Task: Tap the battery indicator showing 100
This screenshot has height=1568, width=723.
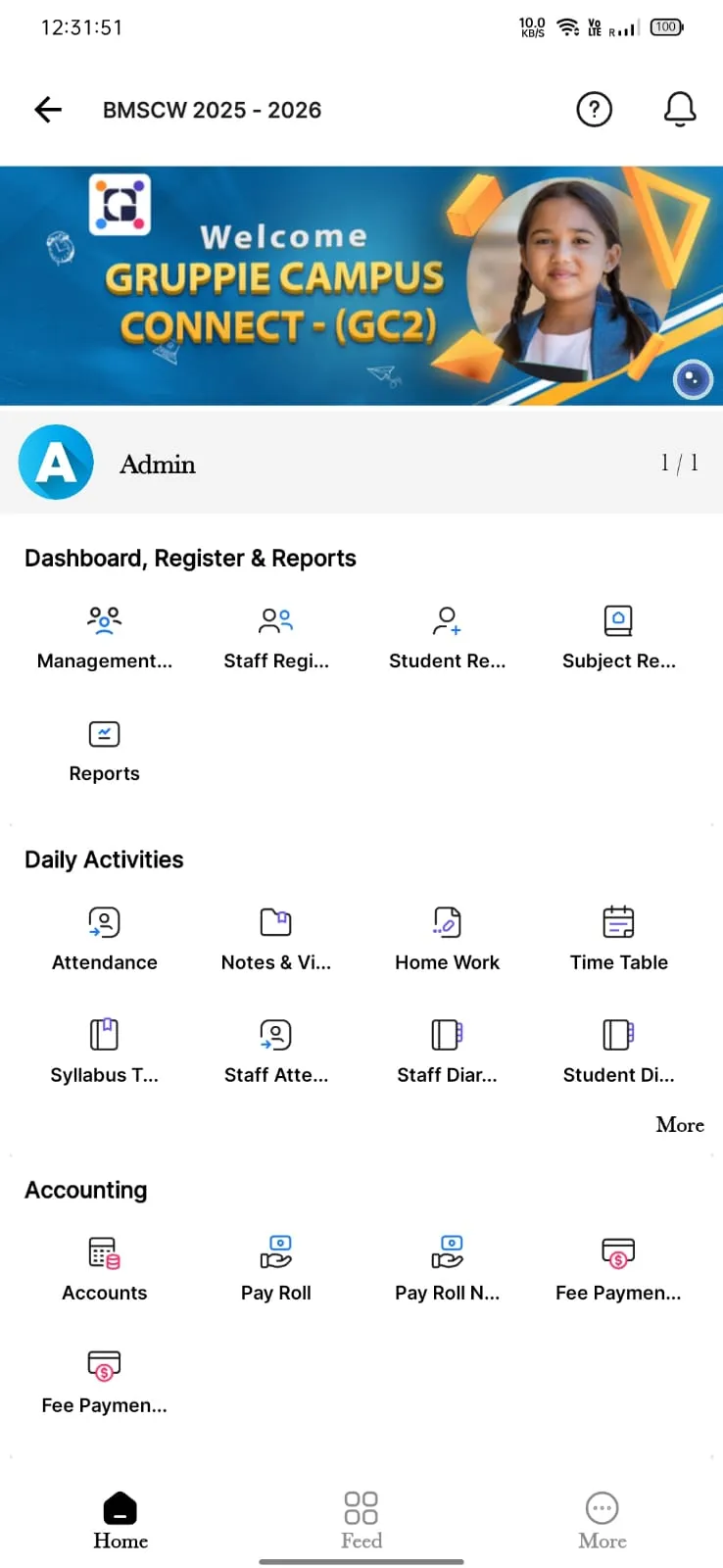Action: point(666,27)
